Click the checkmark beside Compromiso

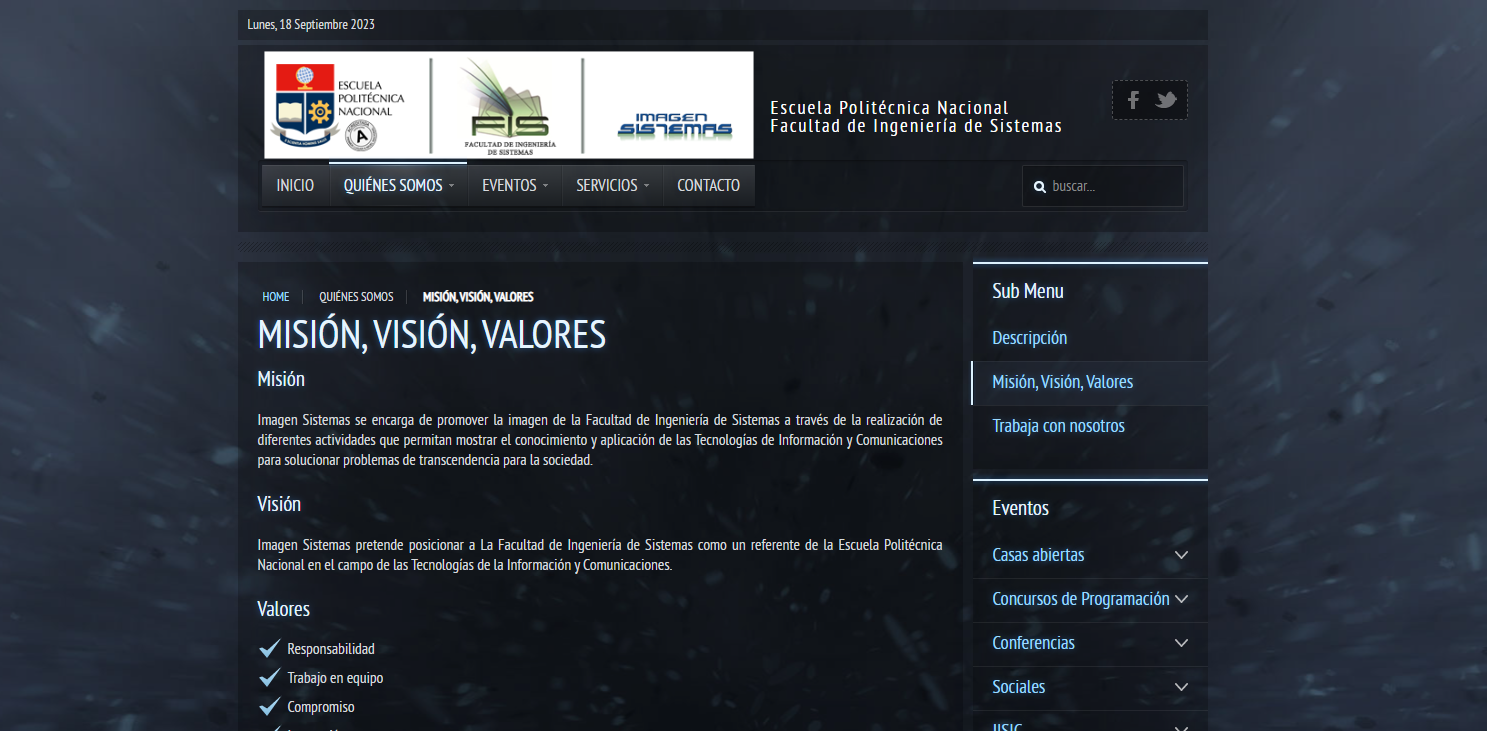269,707
